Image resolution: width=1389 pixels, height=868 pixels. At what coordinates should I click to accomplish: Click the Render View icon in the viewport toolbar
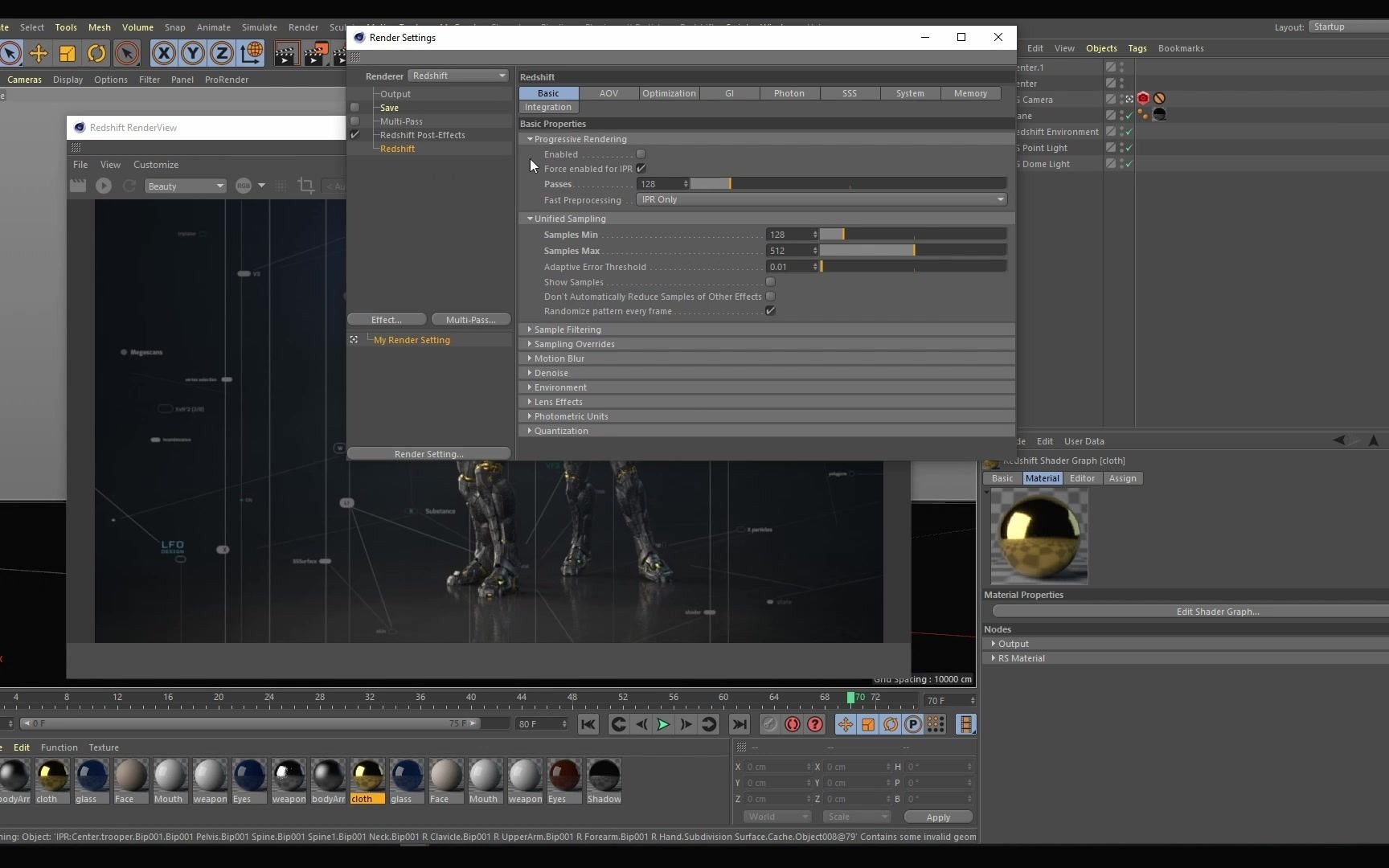click(x=286, y=53)
